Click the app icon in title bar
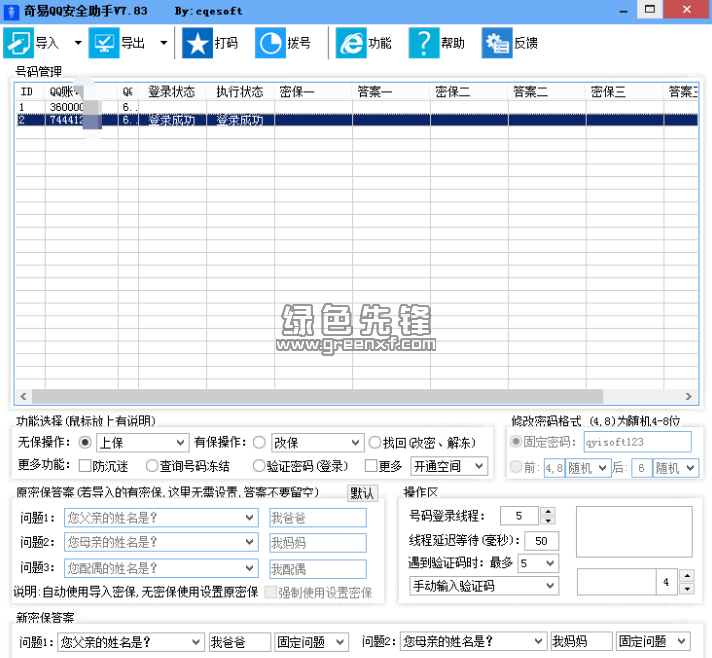 pos(11,11)
